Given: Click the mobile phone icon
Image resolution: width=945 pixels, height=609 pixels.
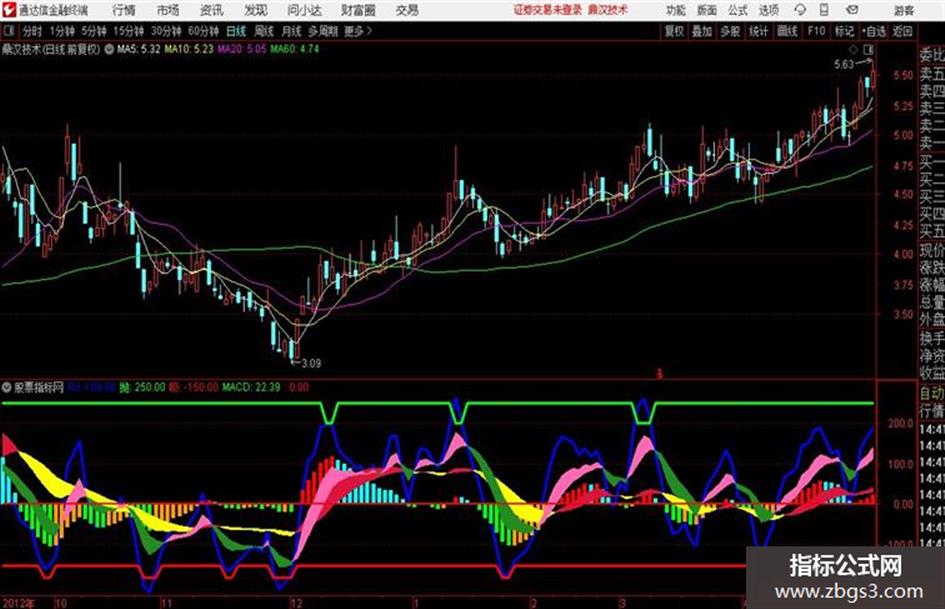Looking at the screenshot, I should tap(824, 10).
